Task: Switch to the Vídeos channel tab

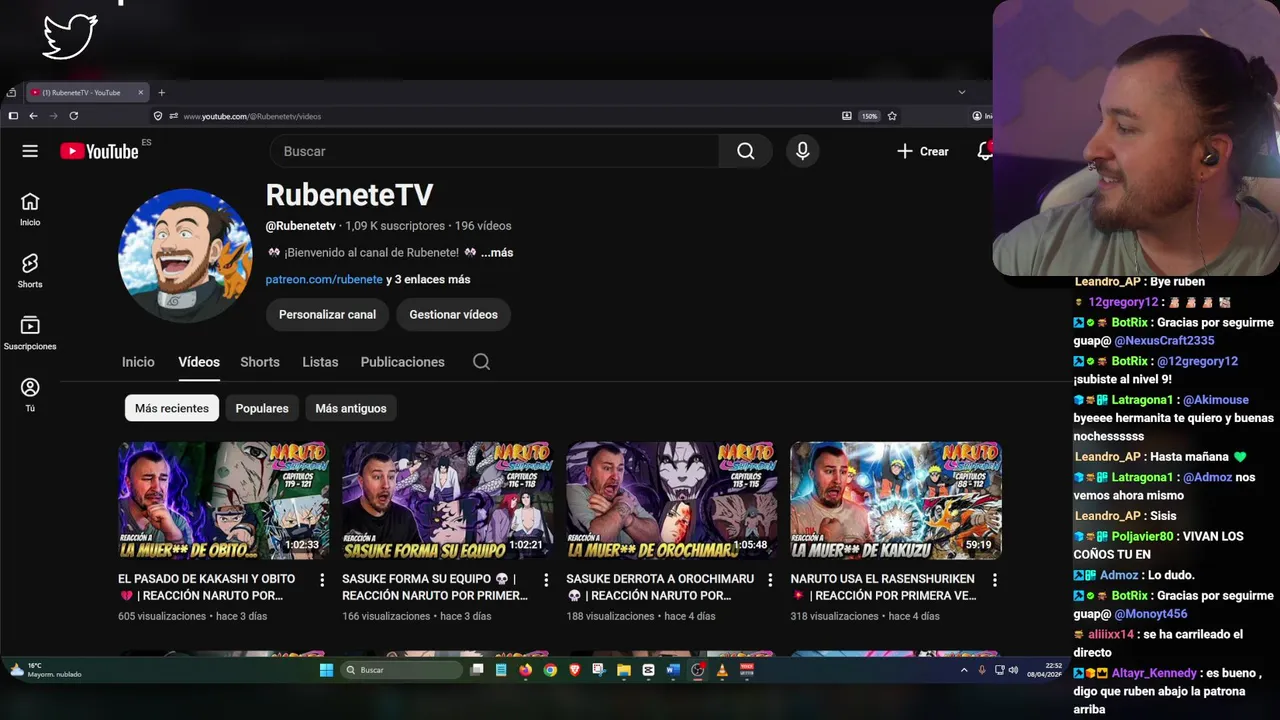Action: coord(199,362)
